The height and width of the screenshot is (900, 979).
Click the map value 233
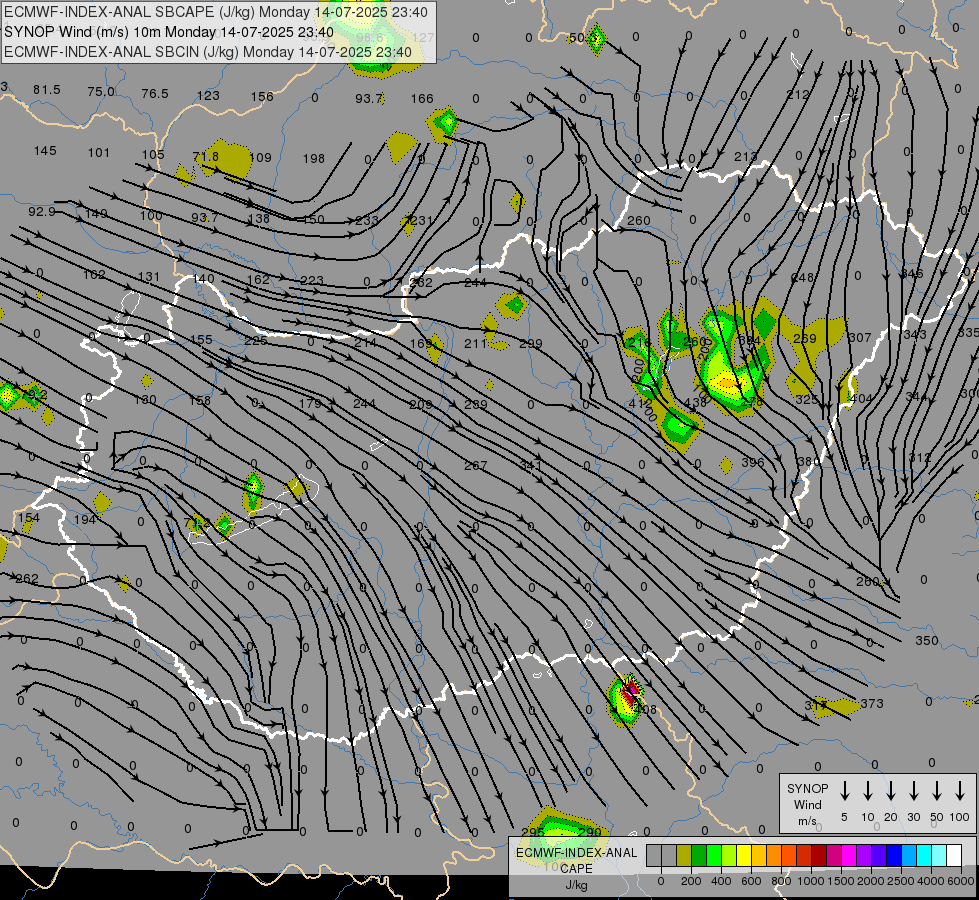[x=367, y=220]
